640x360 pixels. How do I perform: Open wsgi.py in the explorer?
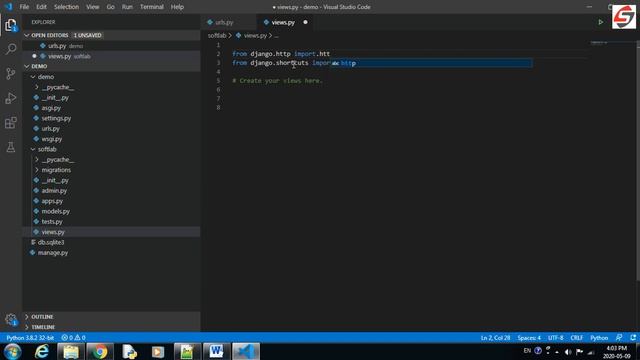(x=111, y=139)
